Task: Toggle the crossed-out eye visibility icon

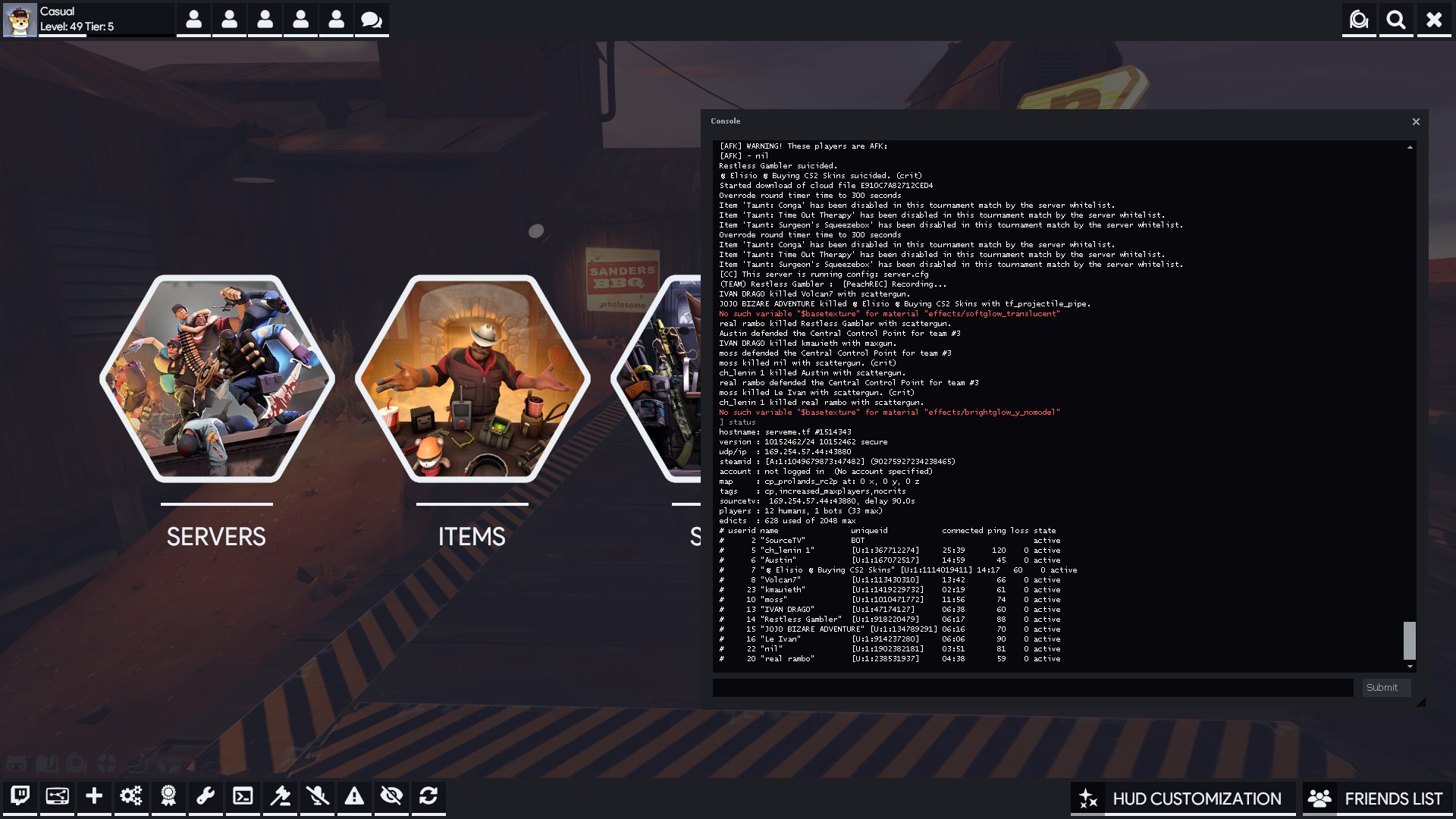Action: [391, 796]
